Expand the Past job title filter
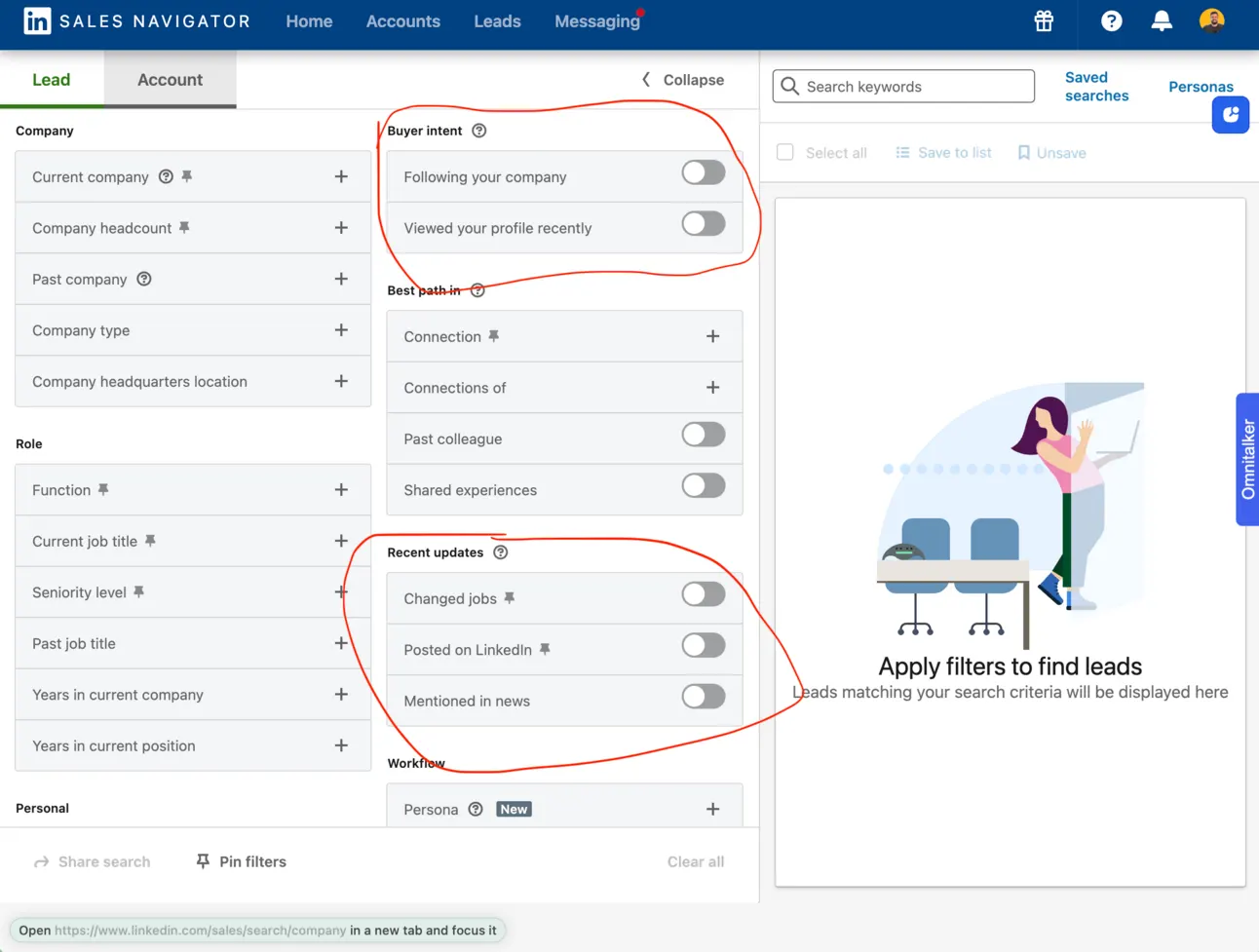This screenshot has width=1259, height=952. coord(341,643)
